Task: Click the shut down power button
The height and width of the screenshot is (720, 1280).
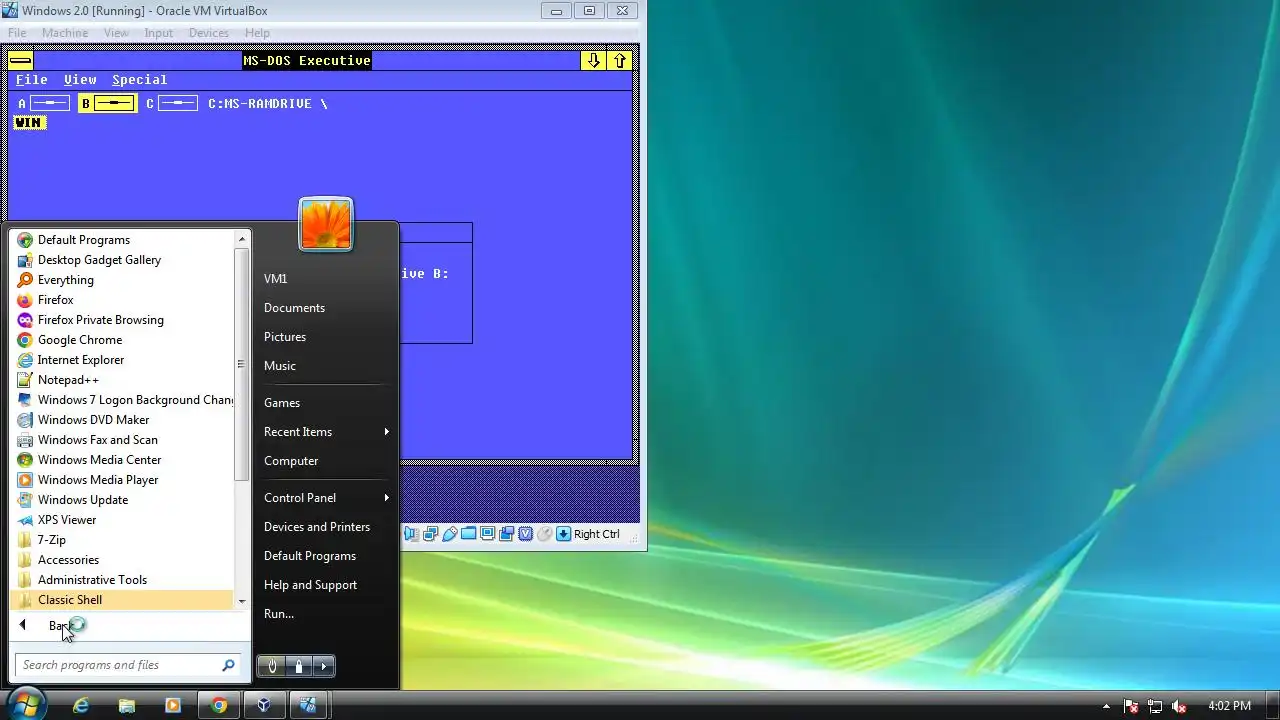Action: pos(272,666)
